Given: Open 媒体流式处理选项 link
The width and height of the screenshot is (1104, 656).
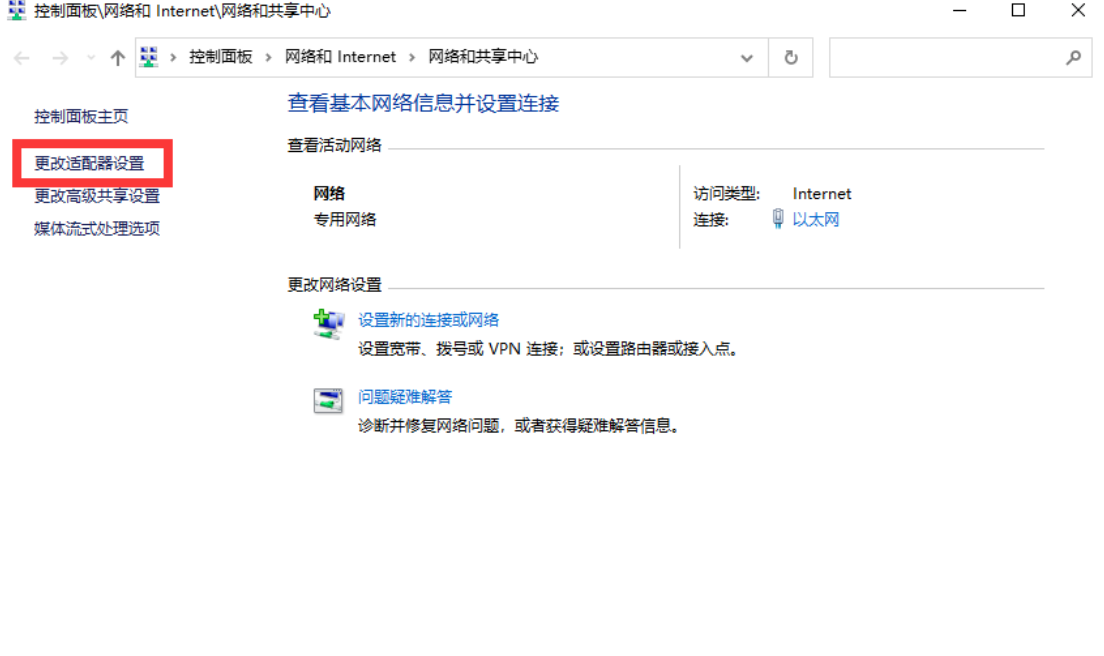Looking at the screenshot, I should point(97,228).
